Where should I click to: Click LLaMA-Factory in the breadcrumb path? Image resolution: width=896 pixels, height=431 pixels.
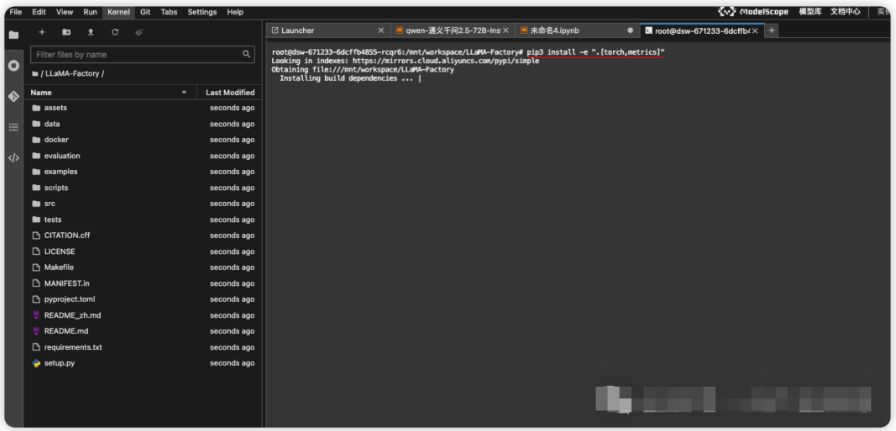click(72, 74)
